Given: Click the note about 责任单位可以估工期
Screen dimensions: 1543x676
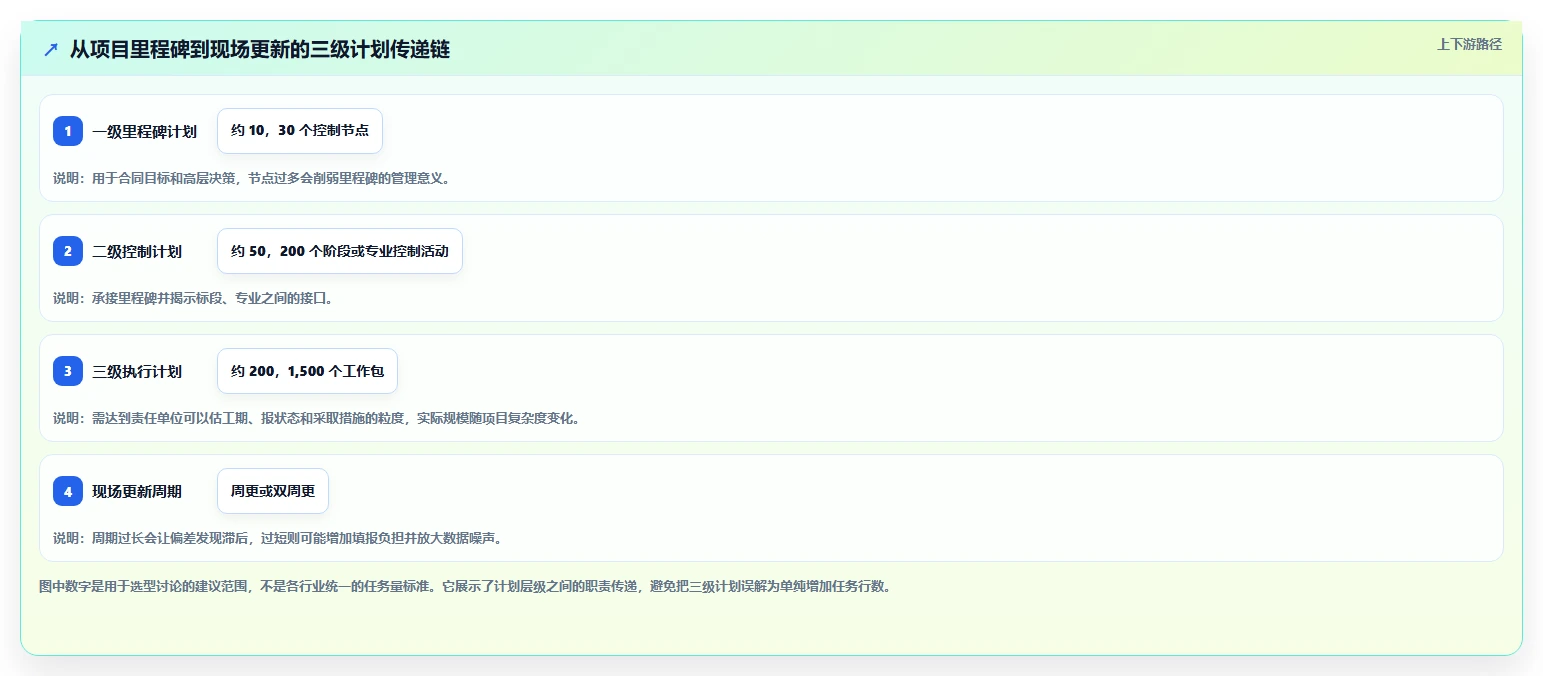Looking at the screenshot, I should click(x=317, y=419).
